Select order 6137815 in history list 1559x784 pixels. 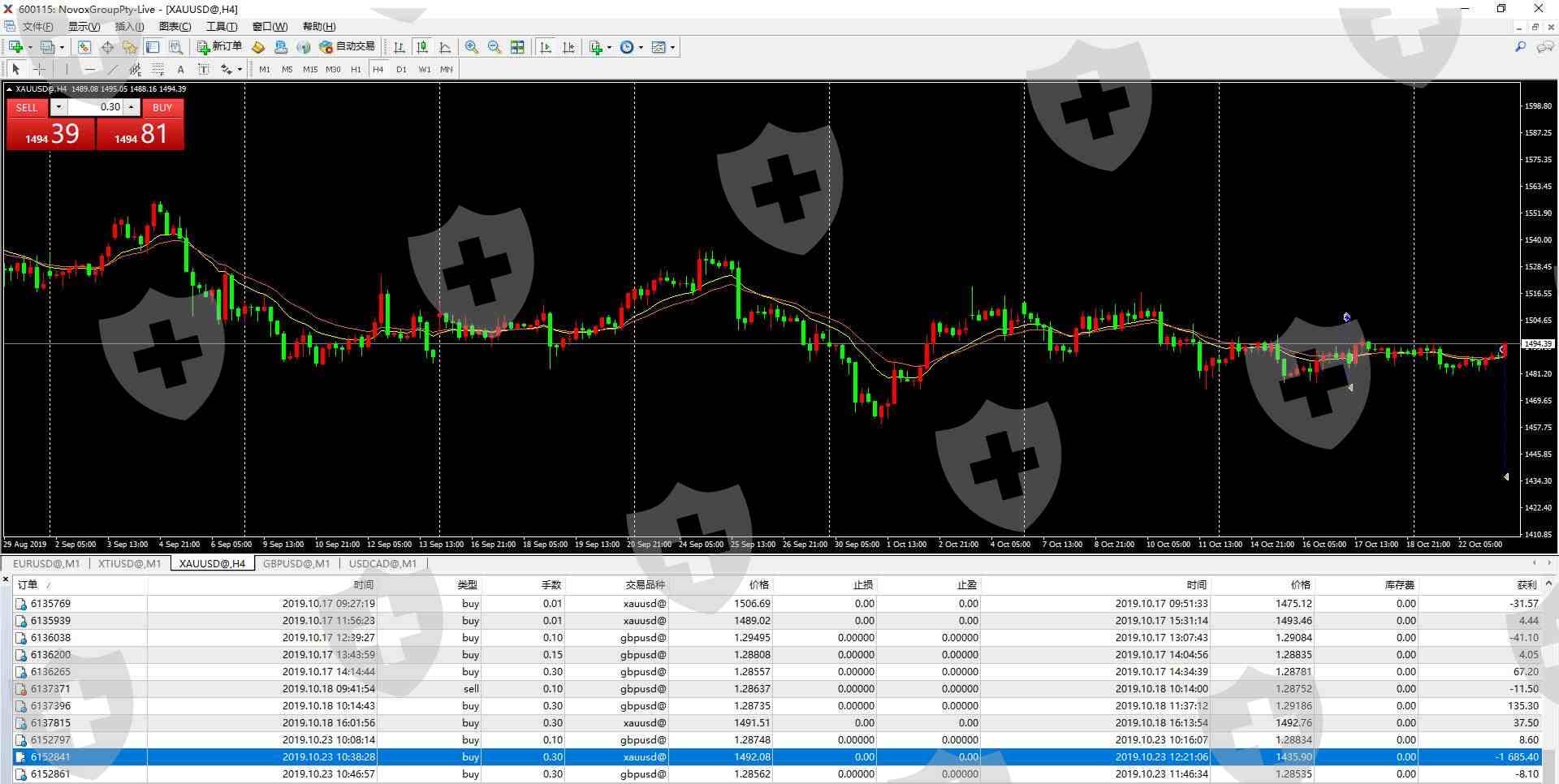click(50, 722)
